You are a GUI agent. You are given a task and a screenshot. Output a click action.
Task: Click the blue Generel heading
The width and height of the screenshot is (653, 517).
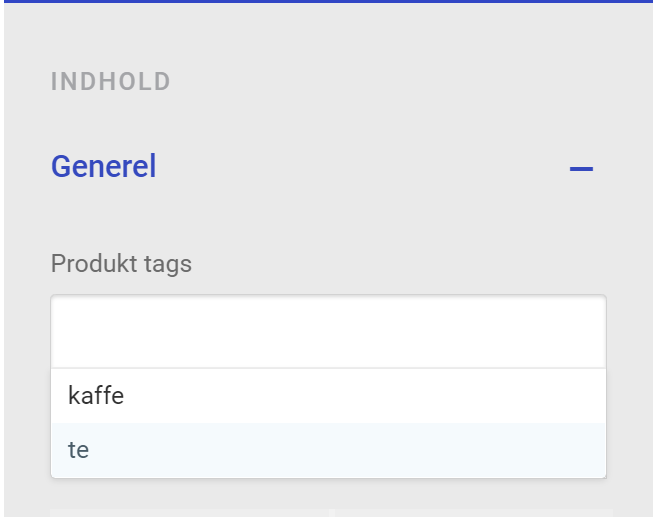[x=103, y=166]
